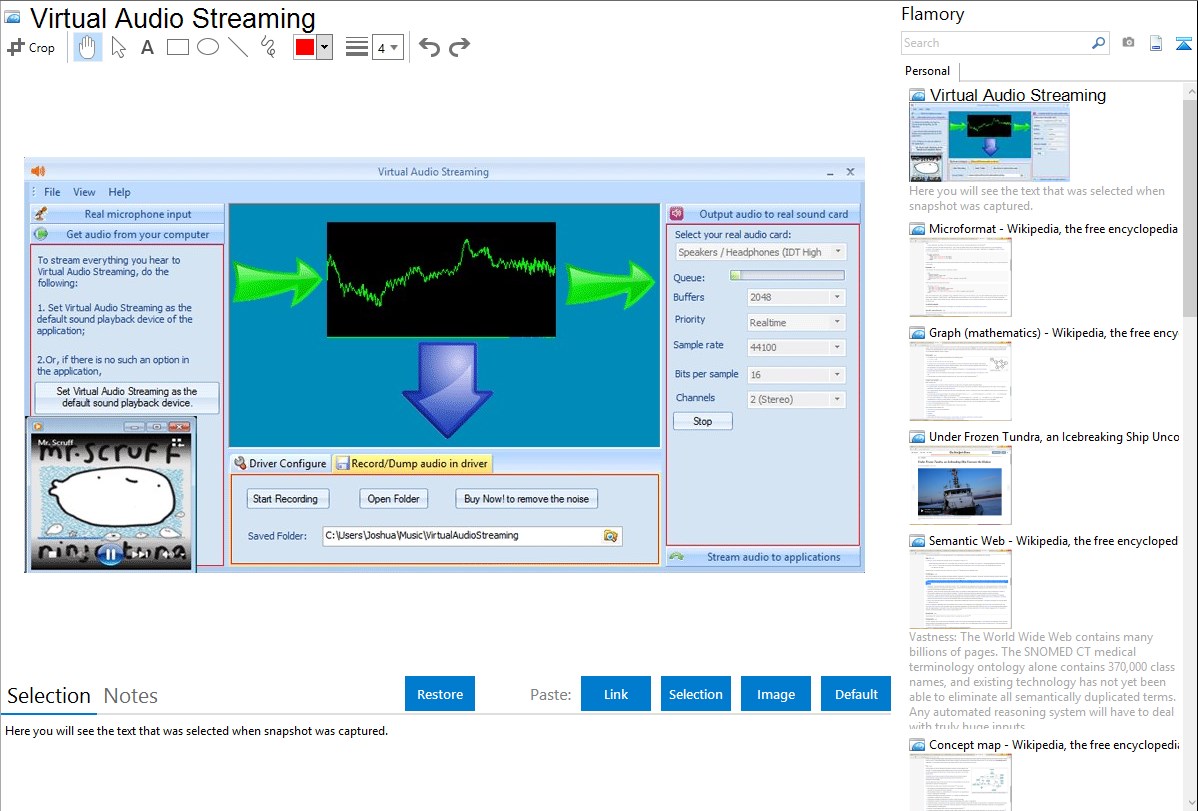The width and height of the screenshot is (1198, 811).
Task: Select the text annotation tool
Action: (x=147, y=47)
